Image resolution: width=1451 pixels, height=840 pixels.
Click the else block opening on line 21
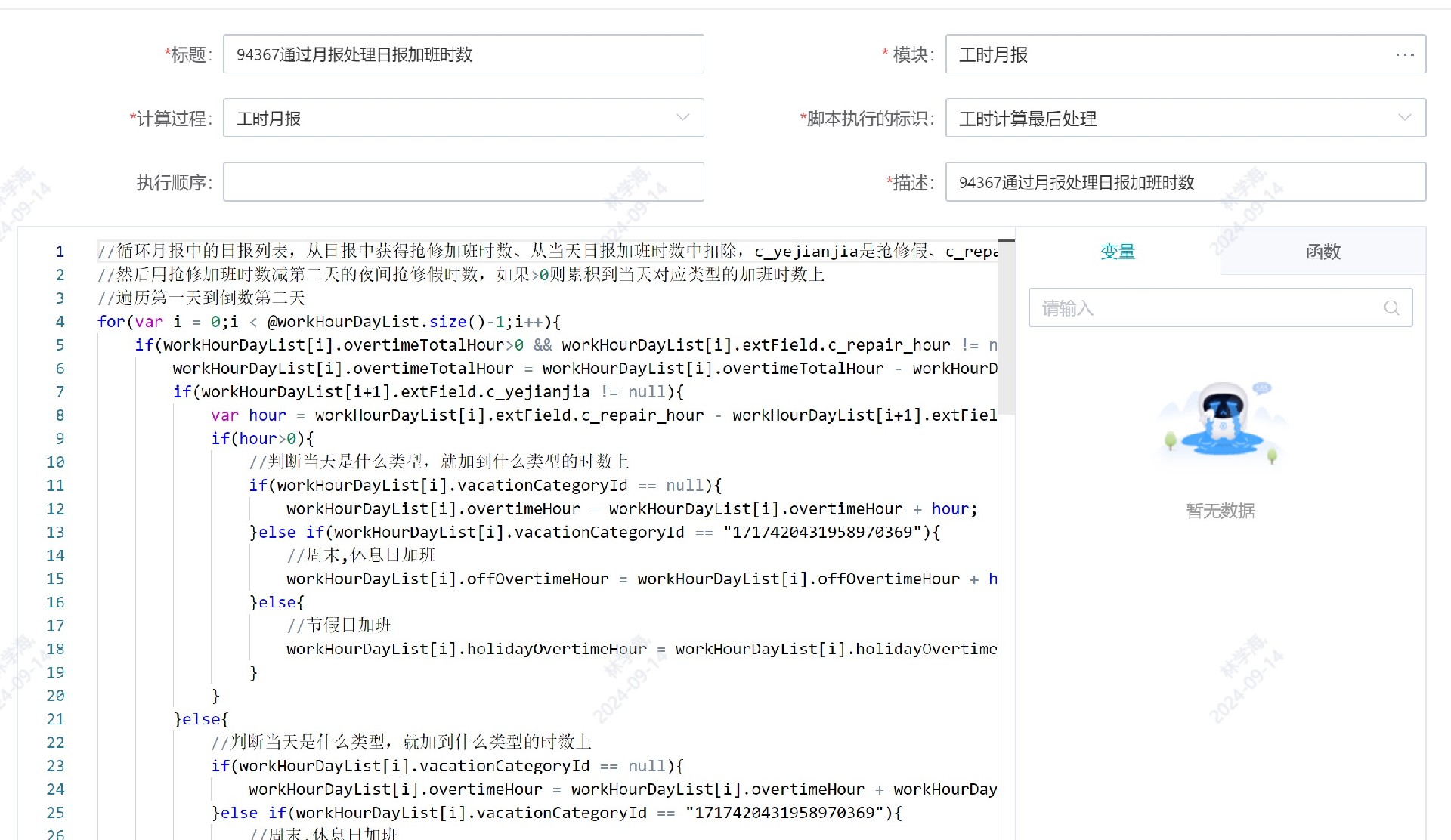(x=200, y=719)
